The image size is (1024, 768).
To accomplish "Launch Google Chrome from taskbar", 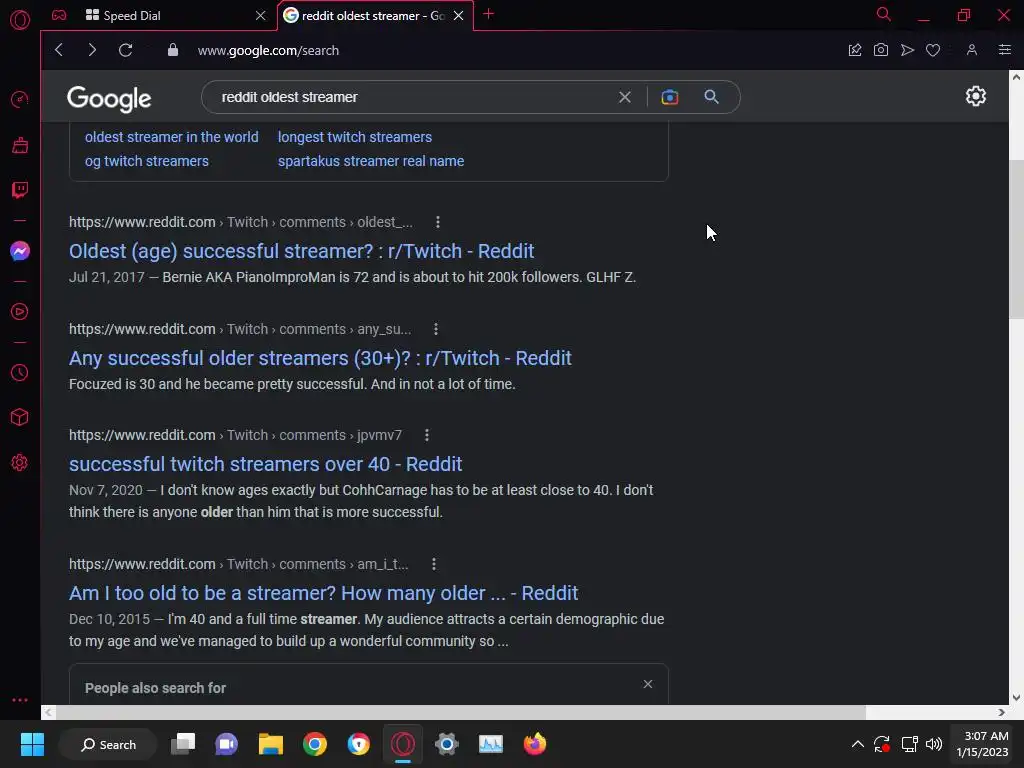I will 315,744.
